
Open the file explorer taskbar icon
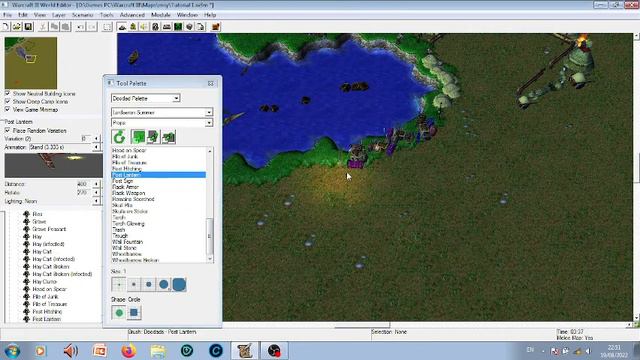click(158, 351)
